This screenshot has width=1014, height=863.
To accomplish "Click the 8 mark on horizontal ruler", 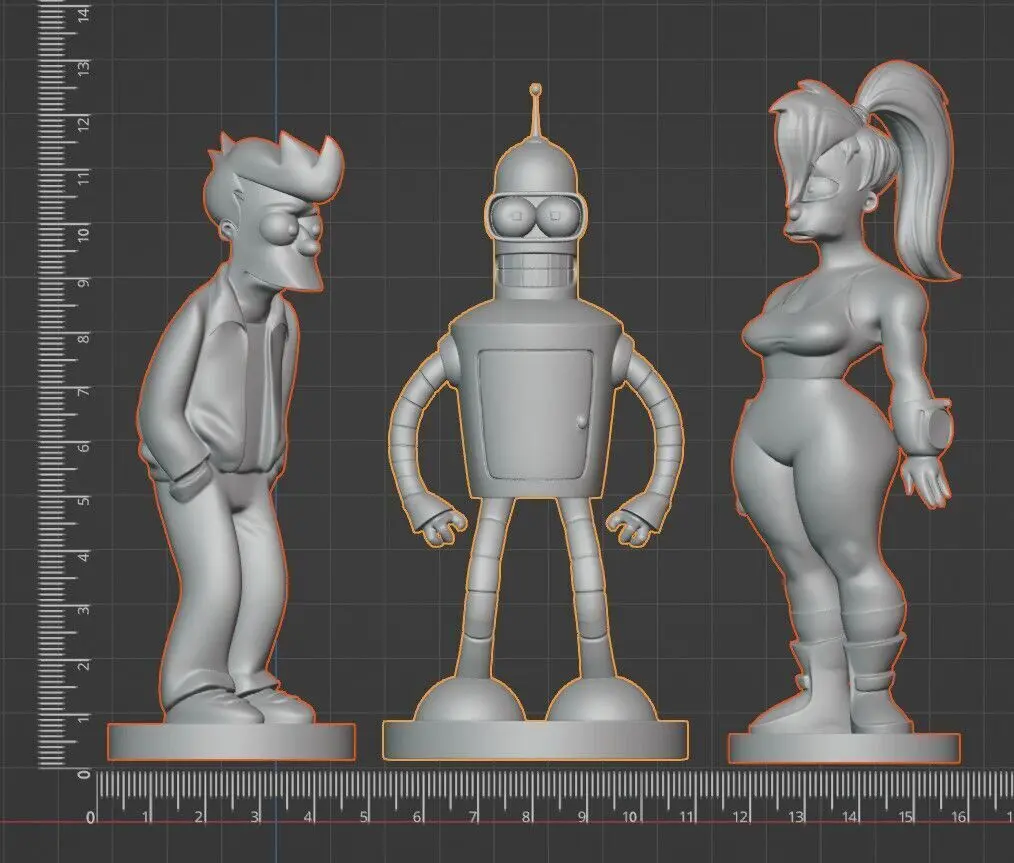I will (526, 818).
